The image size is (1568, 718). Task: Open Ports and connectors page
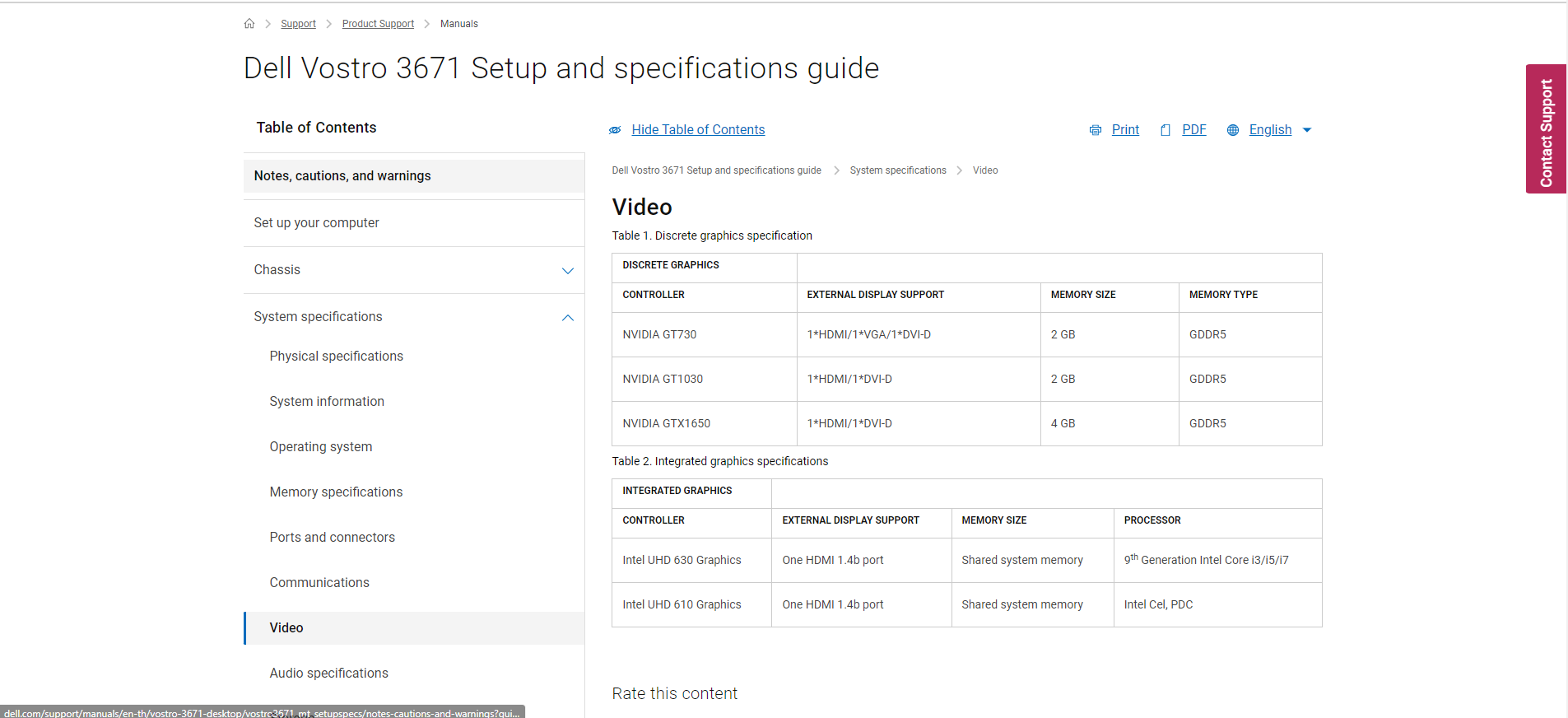coord(332,538)
